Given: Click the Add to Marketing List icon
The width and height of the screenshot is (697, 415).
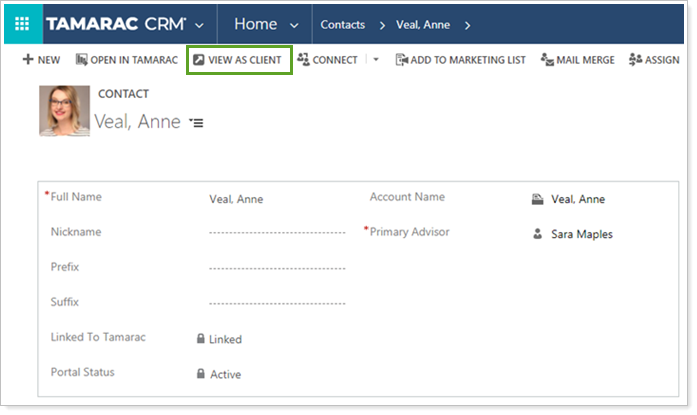Looking at the screenshot, I should (401, 60).
